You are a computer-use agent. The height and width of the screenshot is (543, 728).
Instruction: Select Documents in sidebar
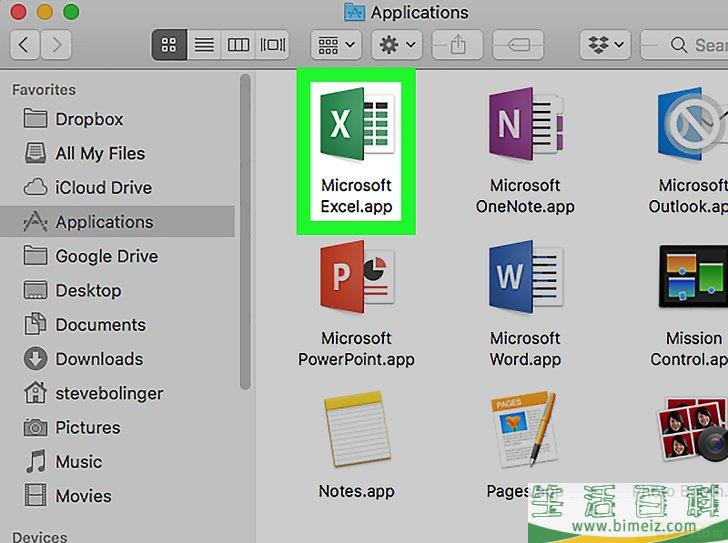pyautogui.click(x=117, y=325)
